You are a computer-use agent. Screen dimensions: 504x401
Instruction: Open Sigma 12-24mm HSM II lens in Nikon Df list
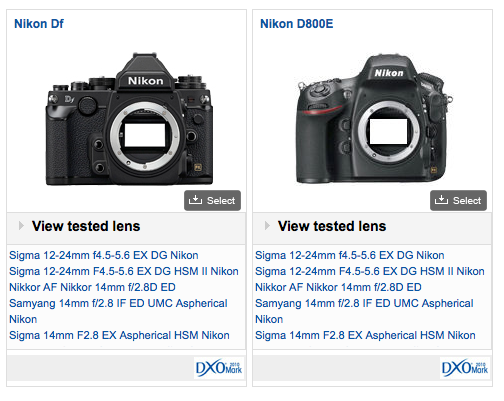pos(124,271)
